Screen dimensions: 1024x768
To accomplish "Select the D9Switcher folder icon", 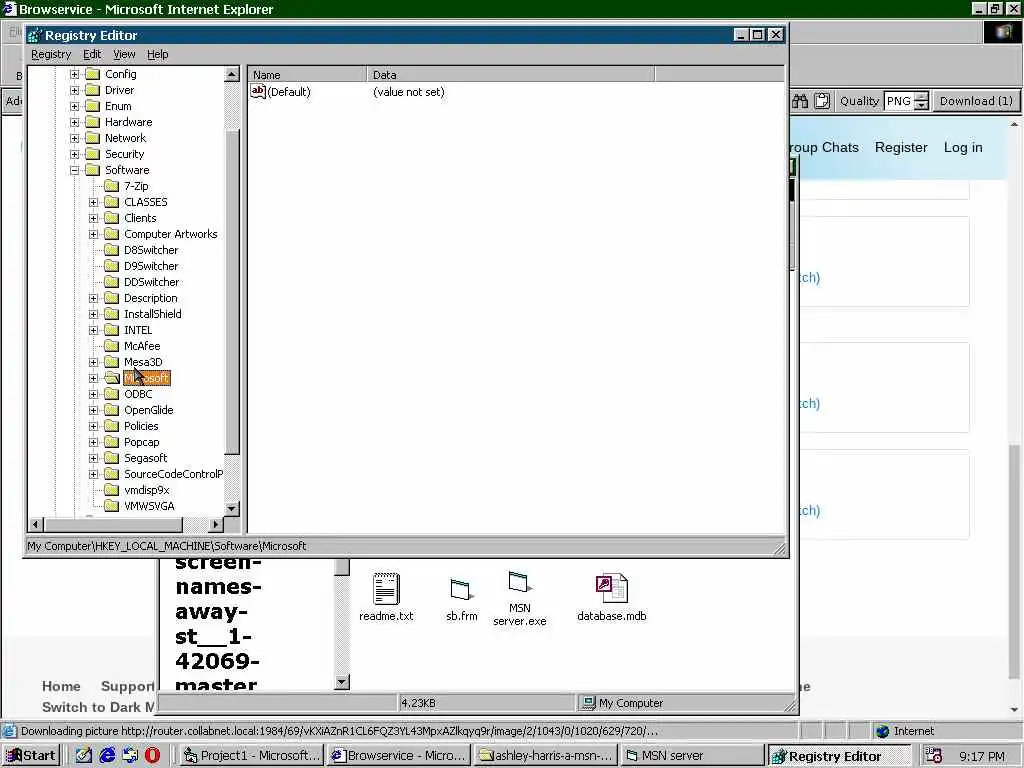I will [112, 266].
